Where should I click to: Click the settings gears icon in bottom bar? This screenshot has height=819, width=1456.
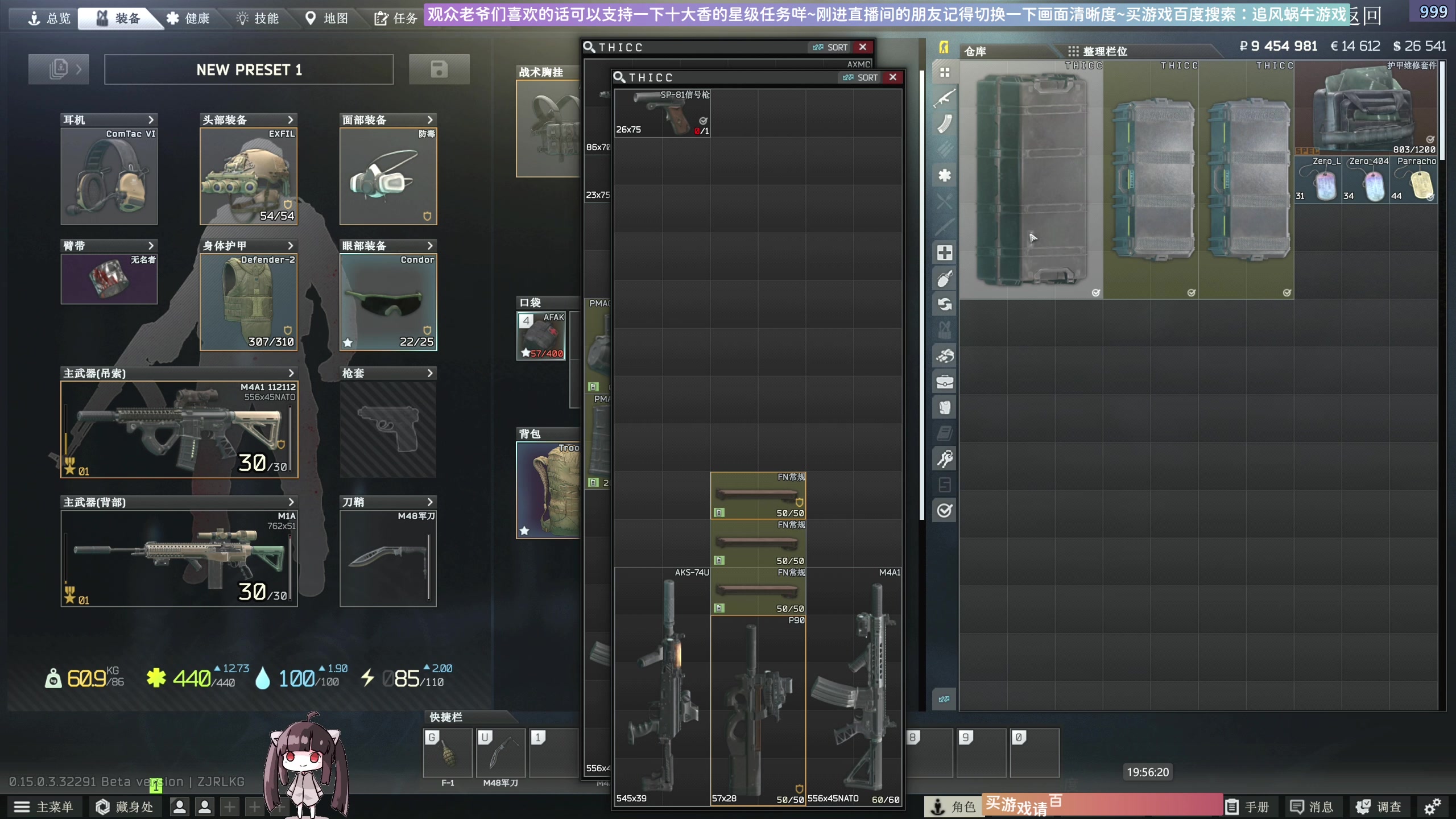click(1432, 806)
